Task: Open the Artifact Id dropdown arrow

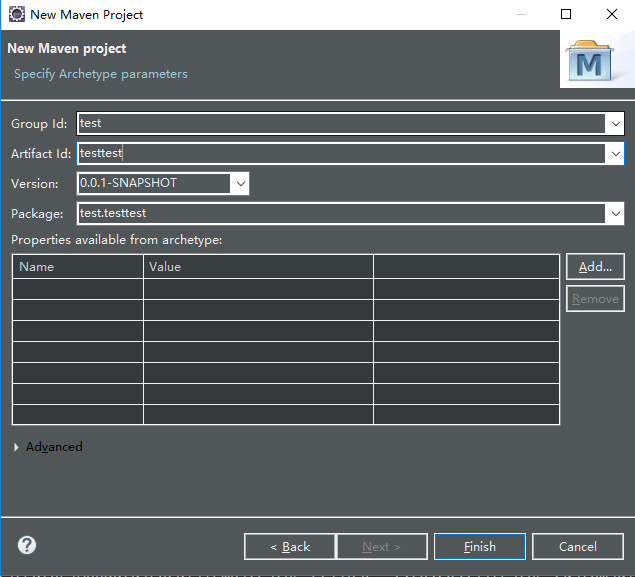Action: pyautogui.click(x=615, y=153)
